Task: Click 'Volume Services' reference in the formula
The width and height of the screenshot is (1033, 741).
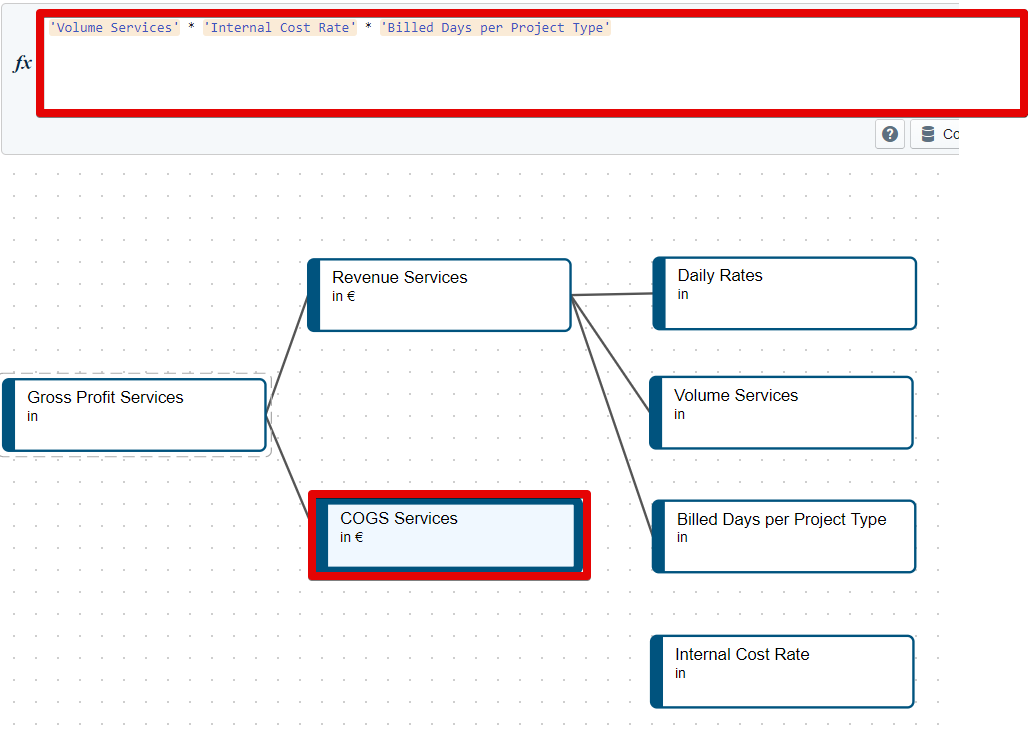Action: point(114,28)
